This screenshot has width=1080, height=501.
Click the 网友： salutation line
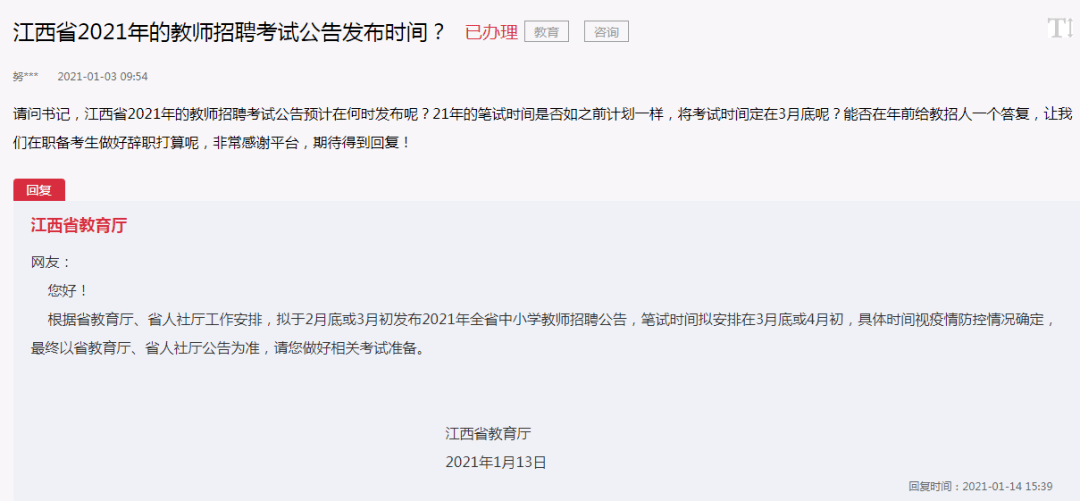pyautogui.click(x=51, y=262)
